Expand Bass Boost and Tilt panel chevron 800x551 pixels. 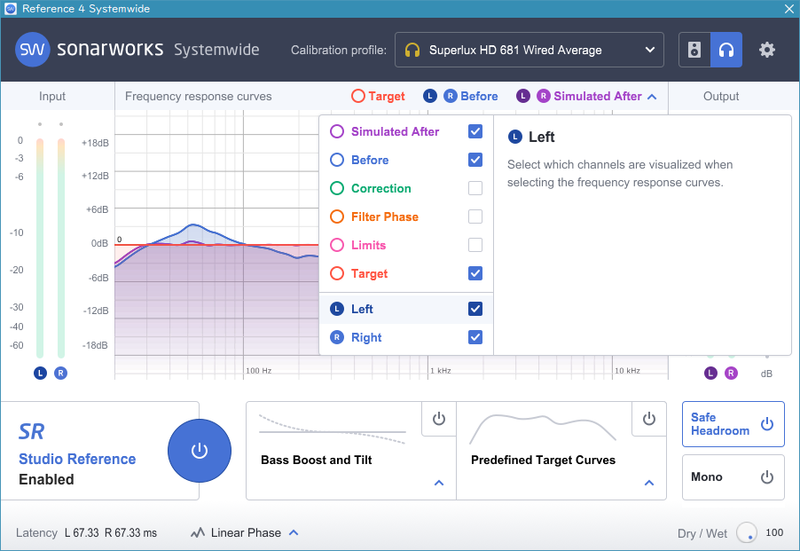(x=439, y=483)
